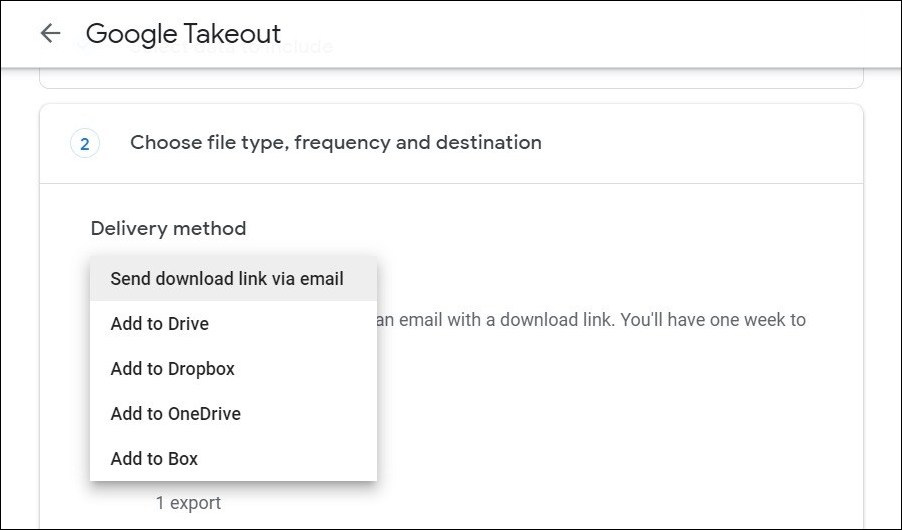
Task: Click the 'Google Takeout' page title
Action: click(x=183, y=34)
